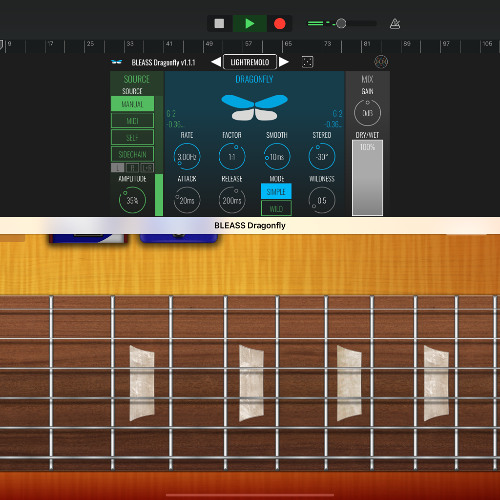Click the green amplitude level meter bar
Image resolution: width=500 pixels, height=500 pixels.
(159, 195)
